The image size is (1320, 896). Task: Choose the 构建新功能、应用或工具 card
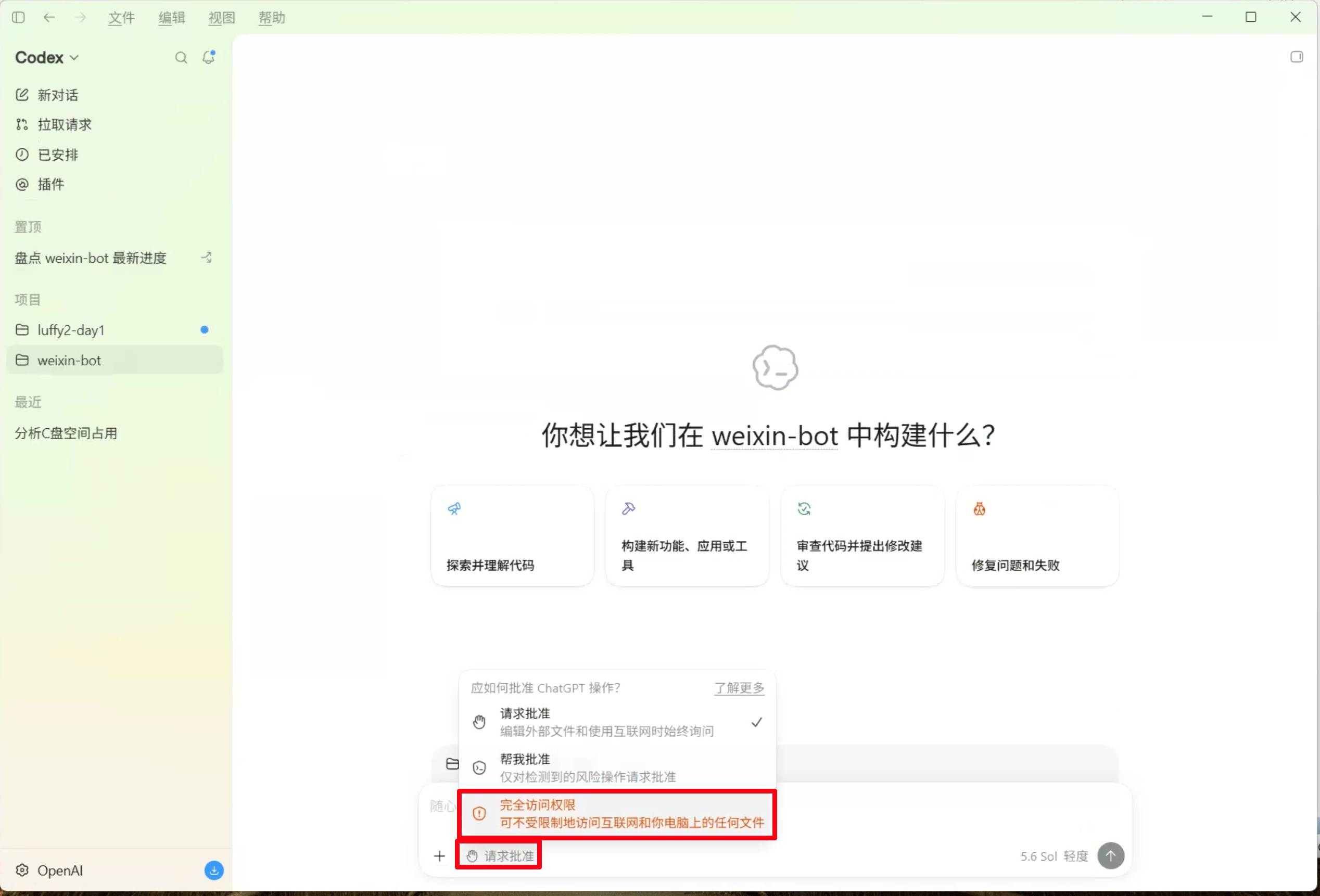687,536
